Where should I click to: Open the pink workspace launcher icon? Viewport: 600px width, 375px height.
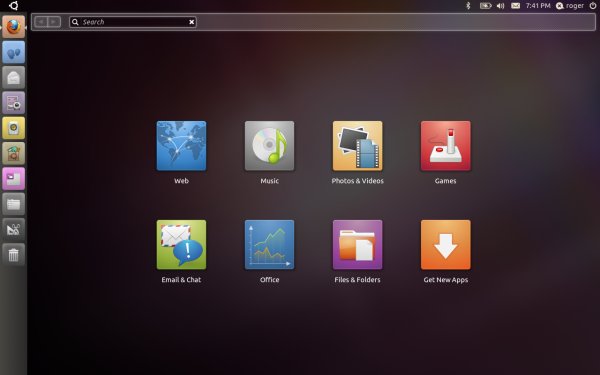click(13, 178)
